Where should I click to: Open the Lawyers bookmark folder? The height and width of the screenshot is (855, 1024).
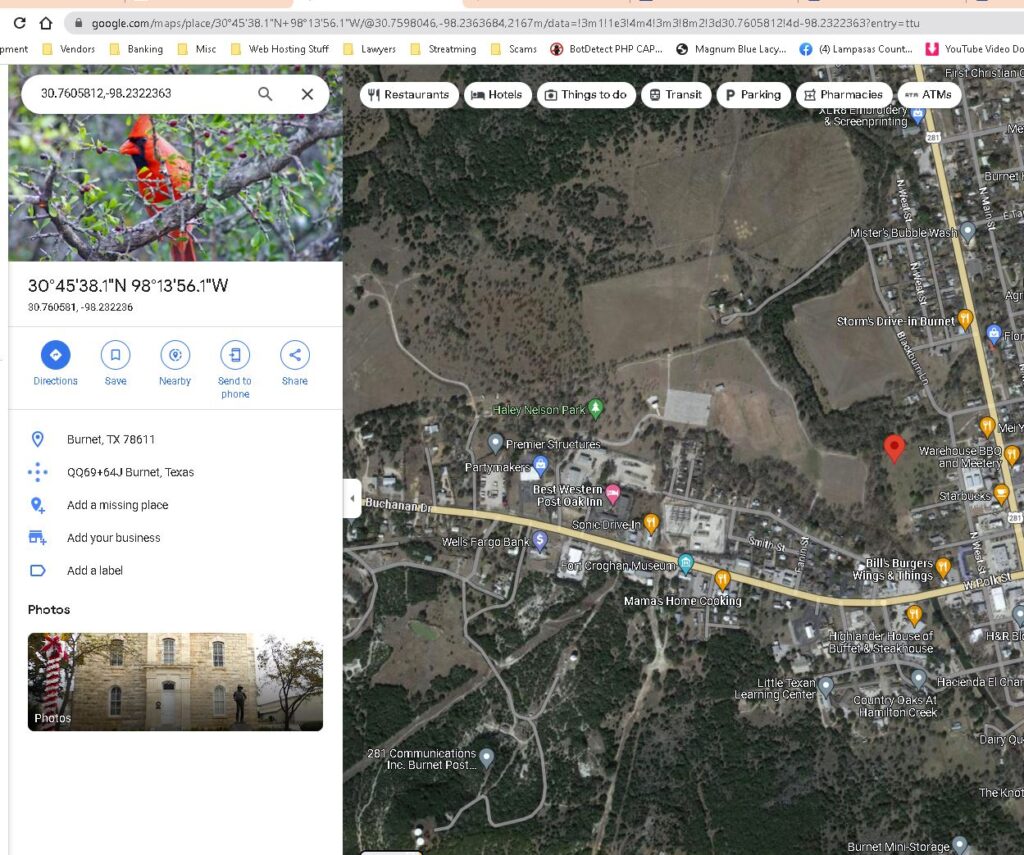(x=370, y=49)
